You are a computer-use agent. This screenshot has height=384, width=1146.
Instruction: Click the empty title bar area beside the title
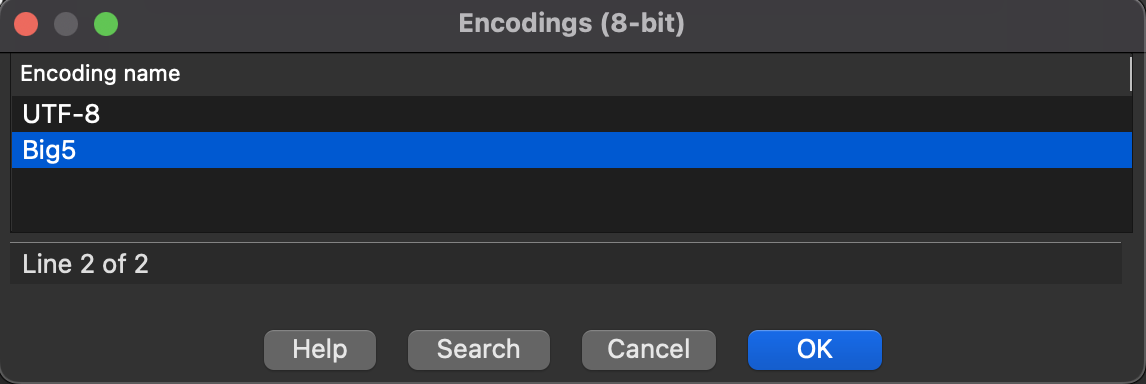[914, 24]
